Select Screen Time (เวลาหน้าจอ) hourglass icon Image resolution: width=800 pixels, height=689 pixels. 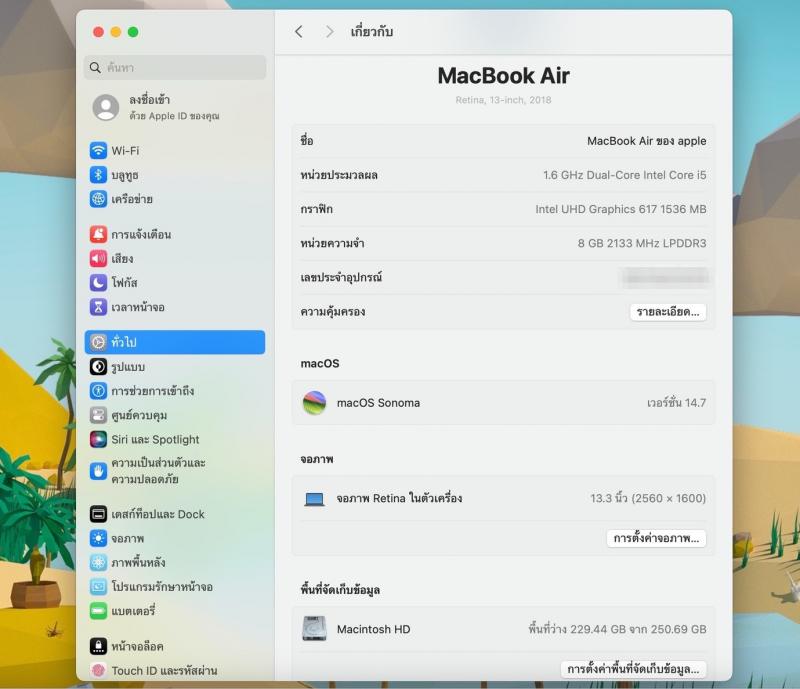[98, 307]
